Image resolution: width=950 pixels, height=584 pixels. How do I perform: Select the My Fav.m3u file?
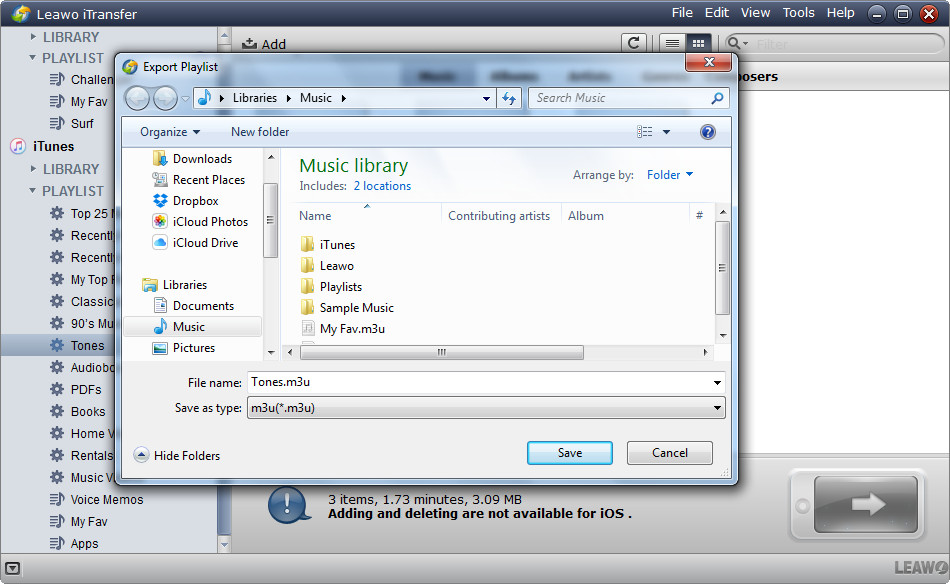coord(343,329)
